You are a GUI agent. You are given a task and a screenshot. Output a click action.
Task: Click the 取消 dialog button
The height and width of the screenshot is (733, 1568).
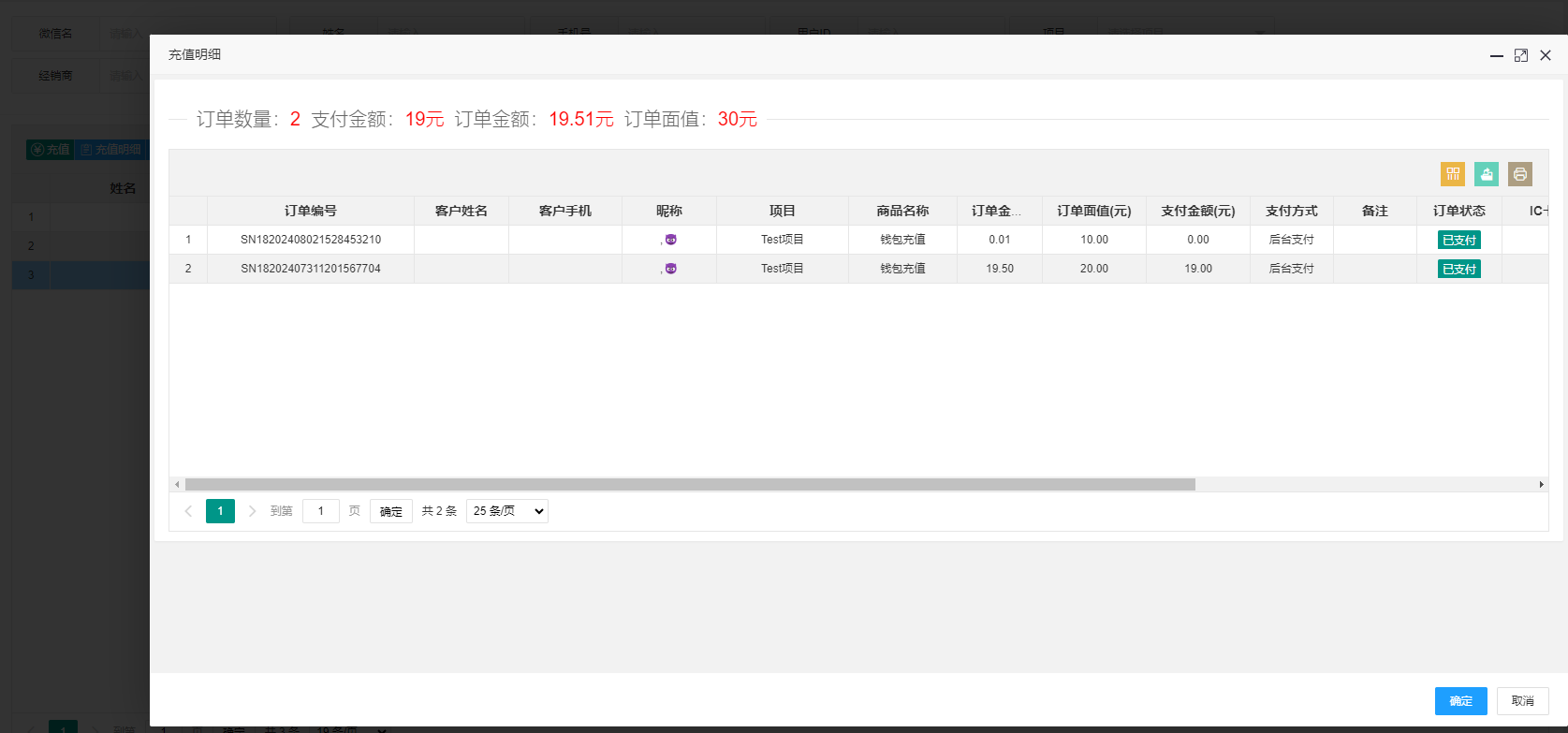1523,701
